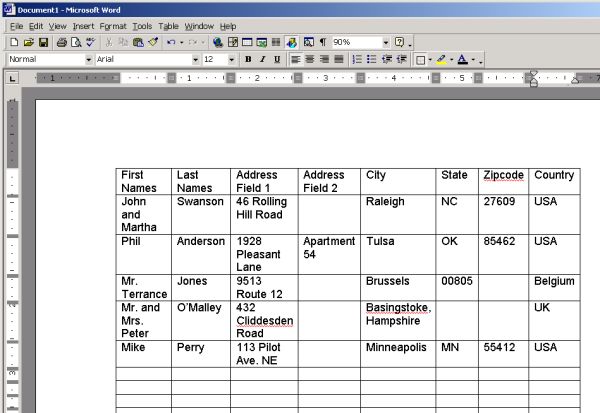Viewport: 600px width, 413px height.
Task: Open the Format menu
Action: [x=112, y=25]
